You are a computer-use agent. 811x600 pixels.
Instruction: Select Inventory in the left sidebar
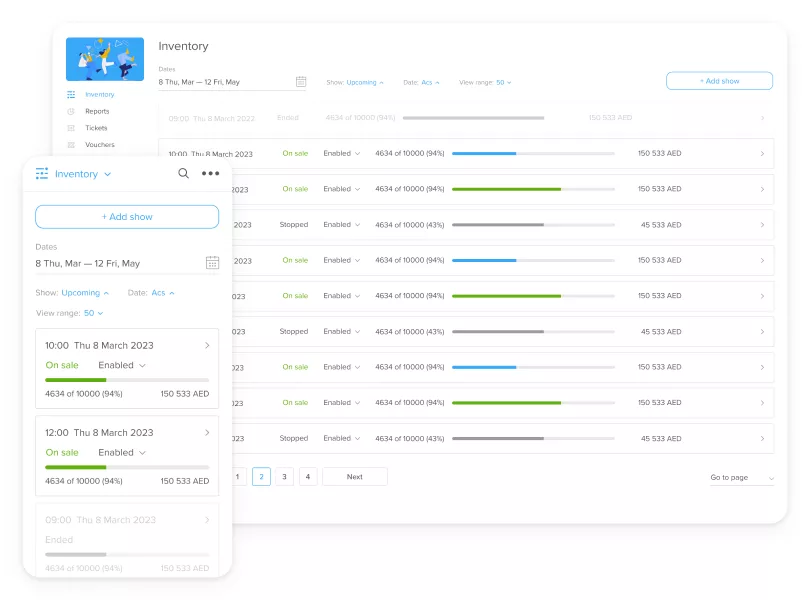point(99,94)
